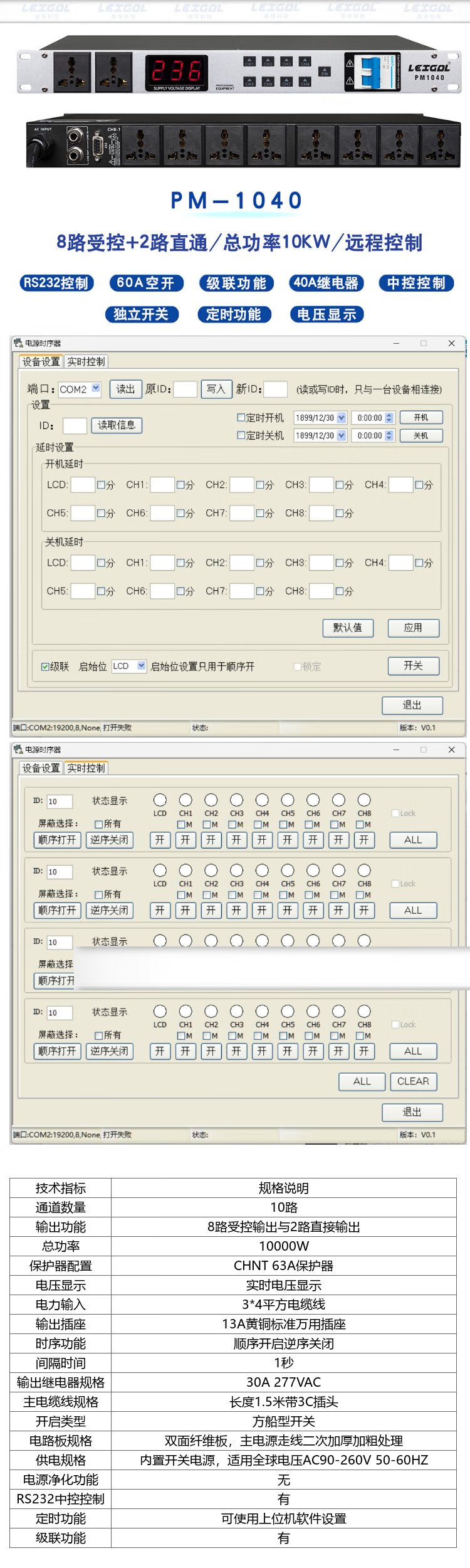The width and height of the screenshot is (470, 1568).
Task: Click the ALL button beside CLEAR
Action: click(362, 1081)
